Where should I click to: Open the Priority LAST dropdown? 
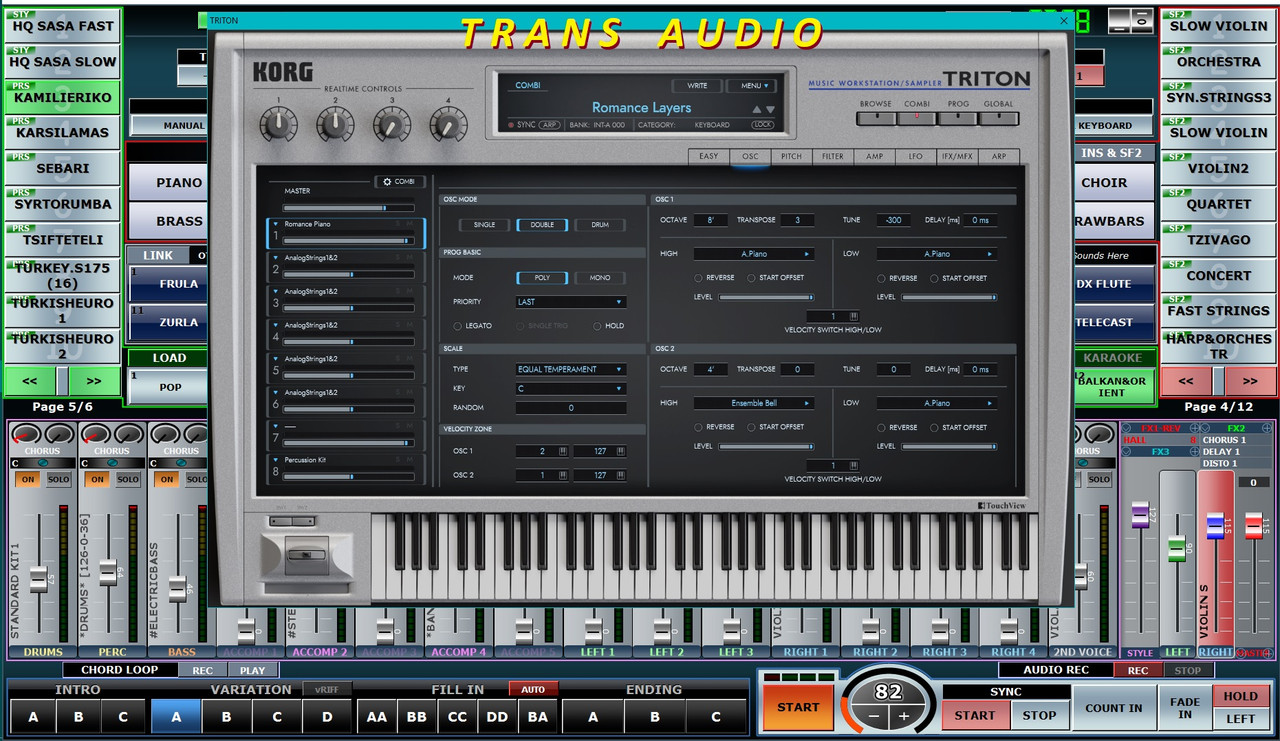click(571, 302)
